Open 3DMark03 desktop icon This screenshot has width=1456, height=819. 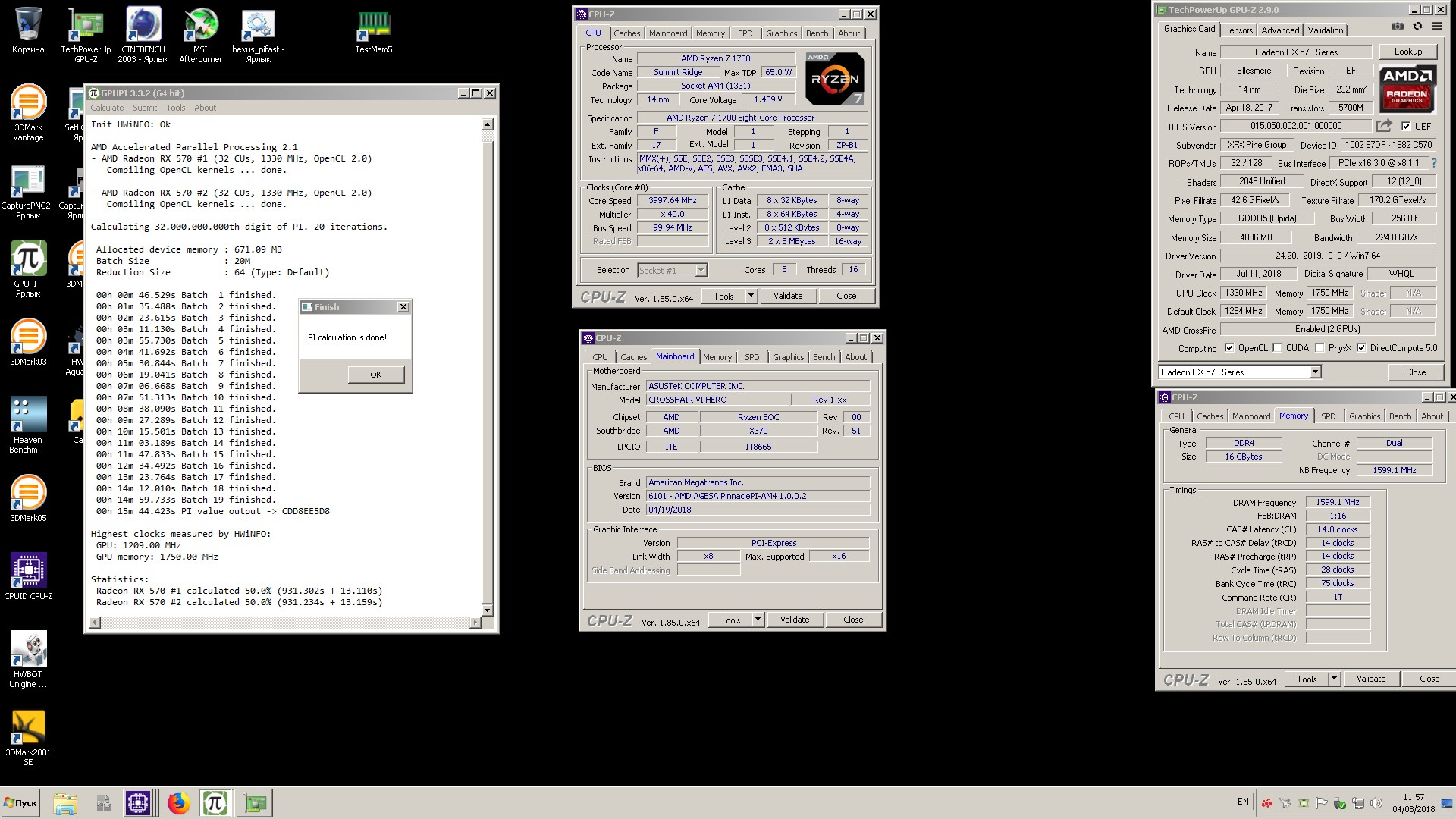click(x=28, y=343)
